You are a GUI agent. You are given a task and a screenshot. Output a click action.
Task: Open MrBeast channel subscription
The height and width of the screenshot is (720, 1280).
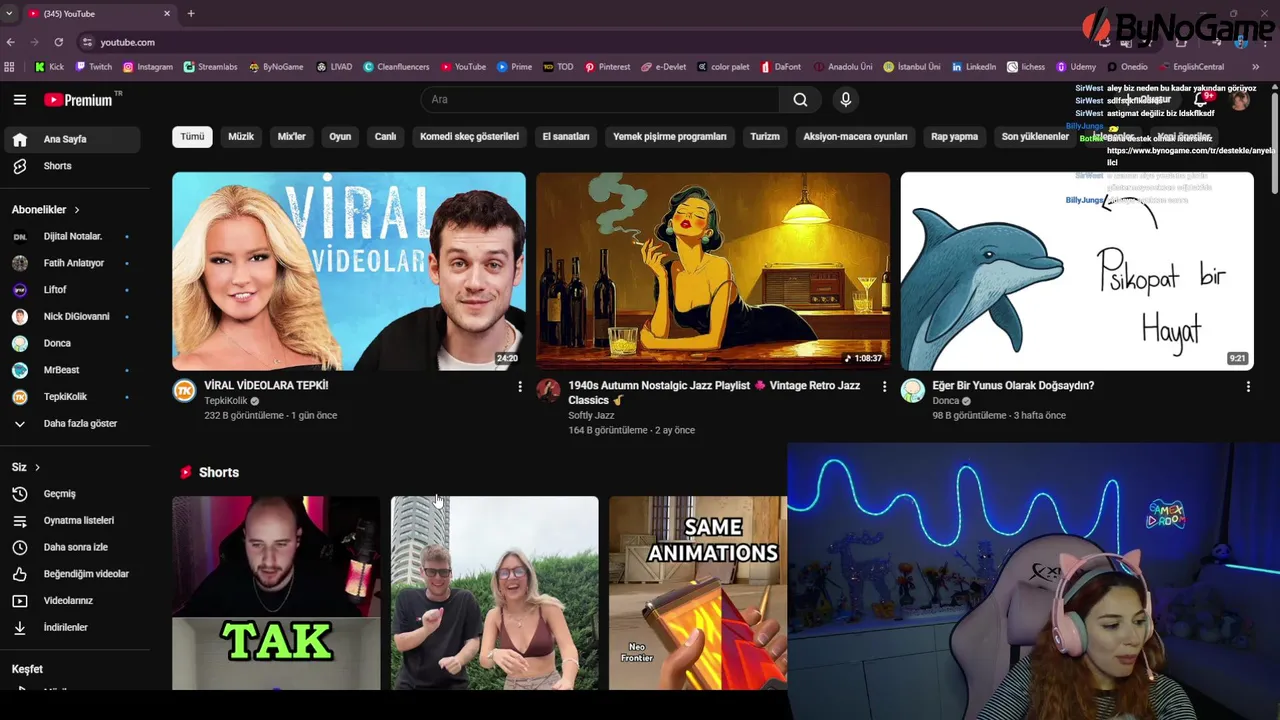click(x=72, y=370)
